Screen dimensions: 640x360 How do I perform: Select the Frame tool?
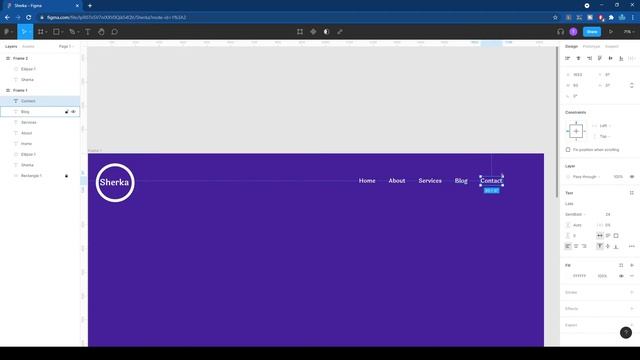click(40, 31)
